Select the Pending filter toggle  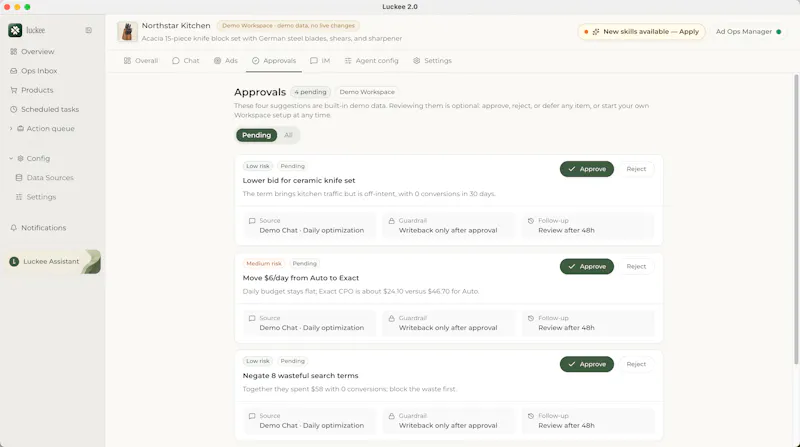[256, 135]
